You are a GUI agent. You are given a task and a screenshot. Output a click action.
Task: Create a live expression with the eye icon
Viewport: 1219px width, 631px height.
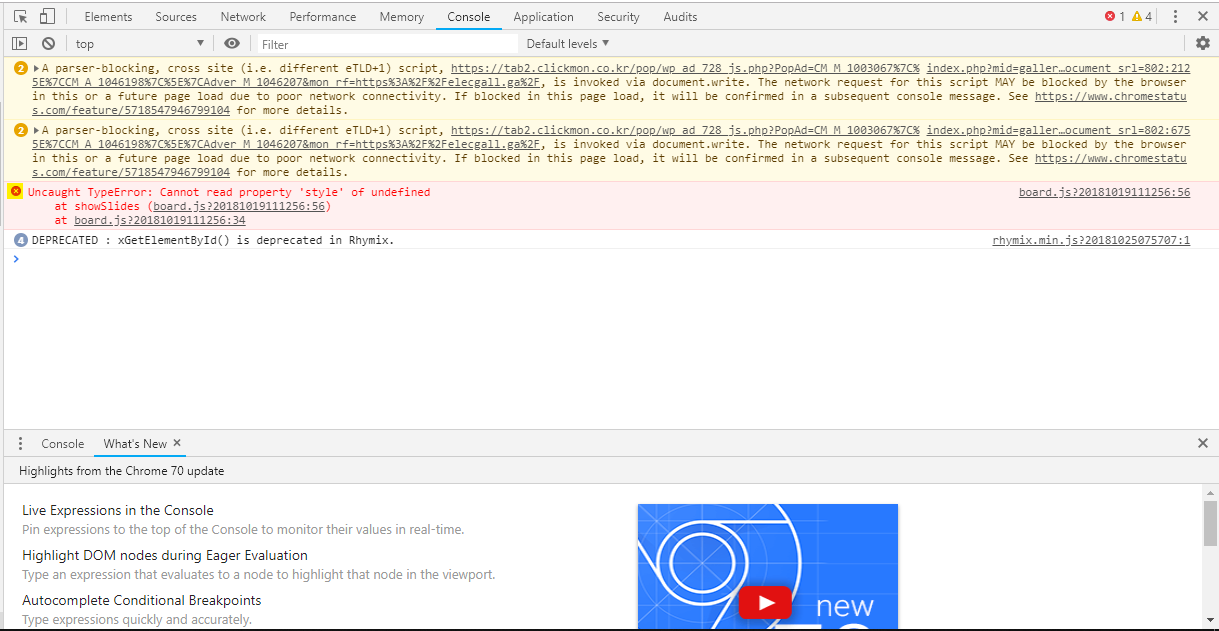point(232,43)
